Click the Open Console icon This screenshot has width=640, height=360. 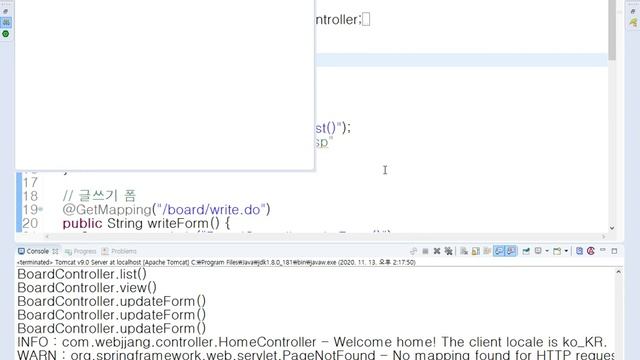[557, 251]
